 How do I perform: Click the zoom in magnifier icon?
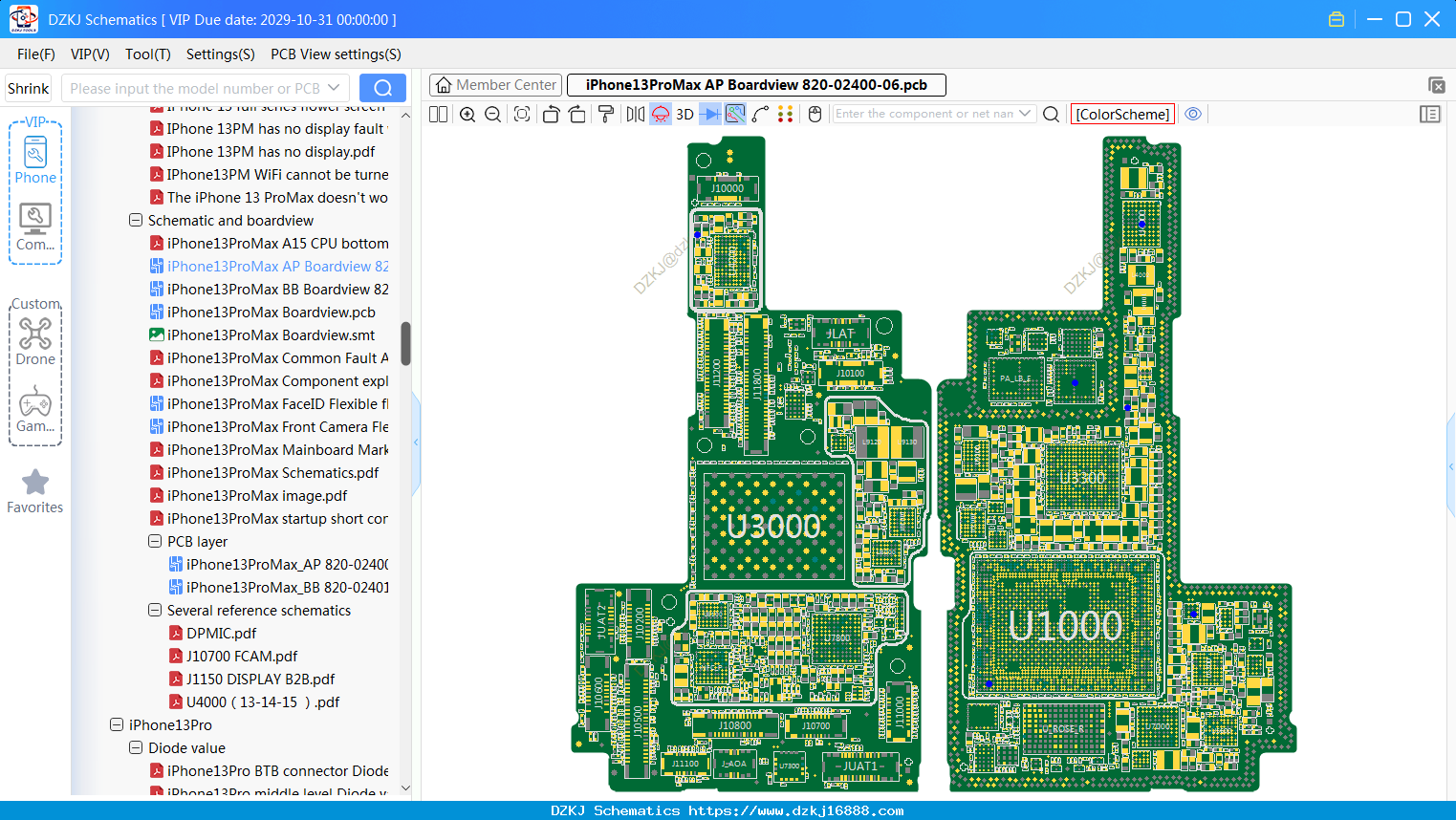[467, 115]
